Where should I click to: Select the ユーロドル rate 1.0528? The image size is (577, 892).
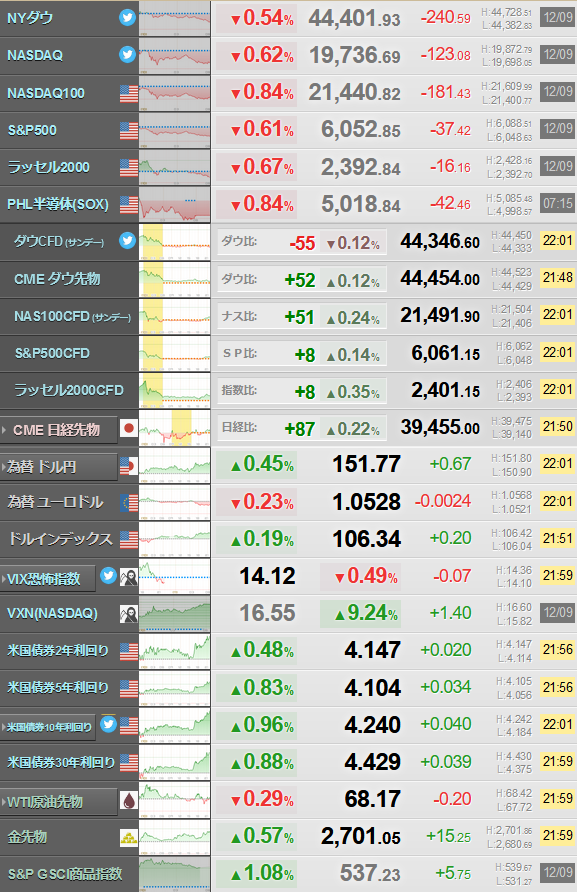(366, 502)
